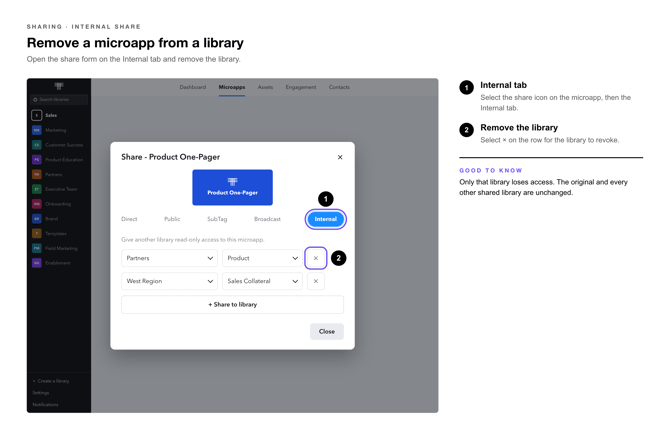Open the Product tag dropdown
Screen dimensions: 670x430
(x=262, y=258)
